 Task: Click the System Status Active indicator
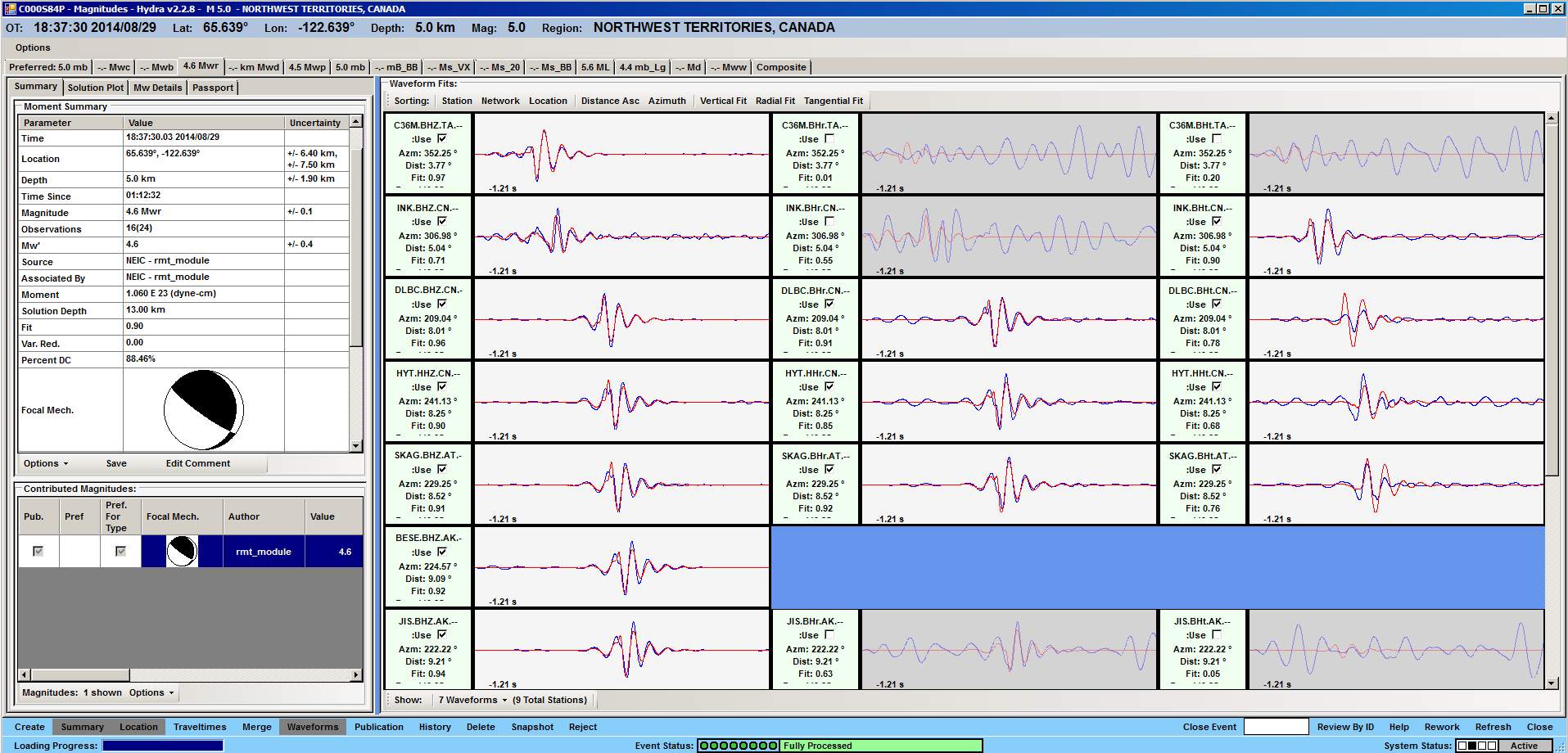[x=1523, y=746]
